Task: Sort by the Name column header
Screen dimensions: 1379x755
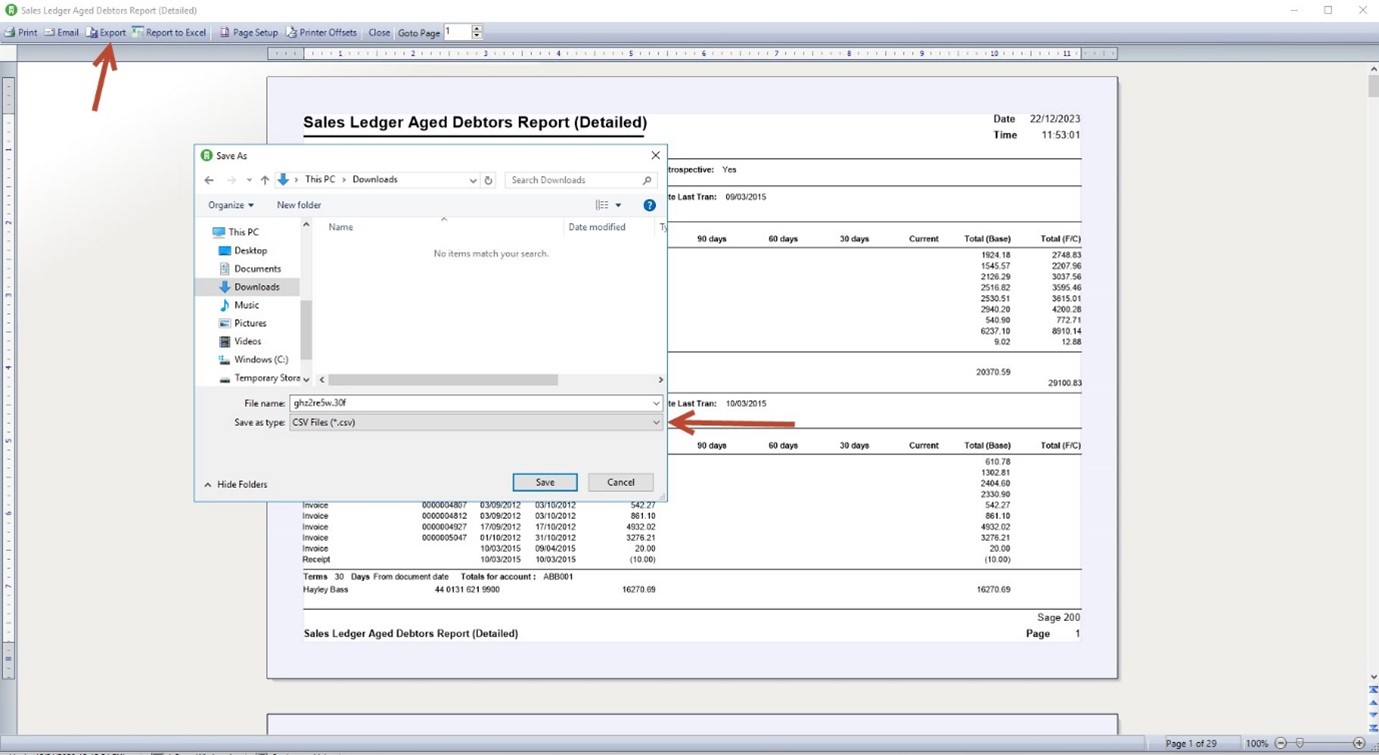Action: click(x=341, y=227)
